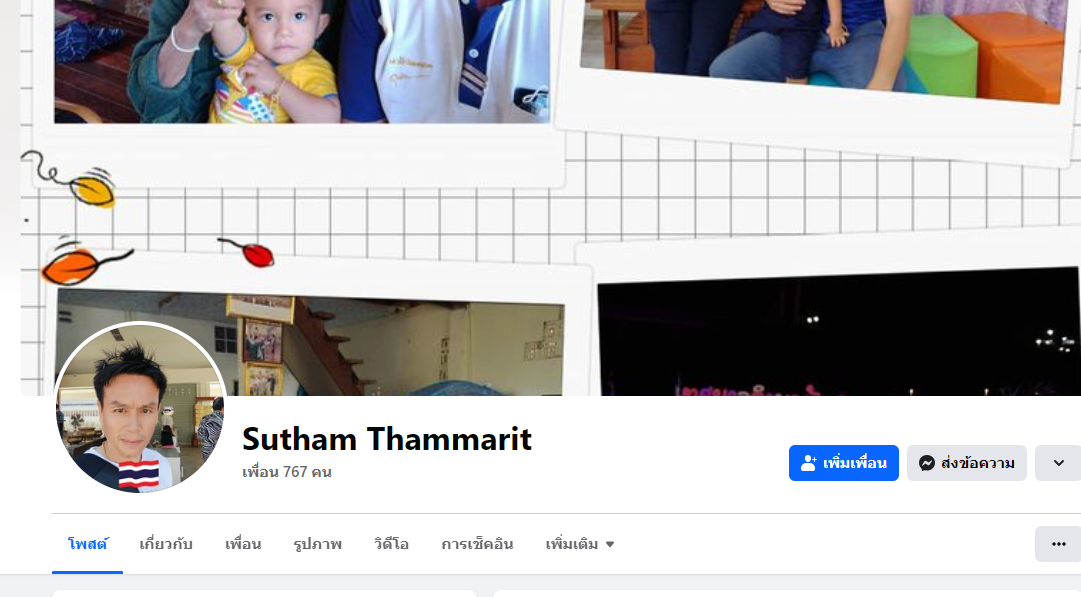Go to the เพื่อน tab

[243, 544]
